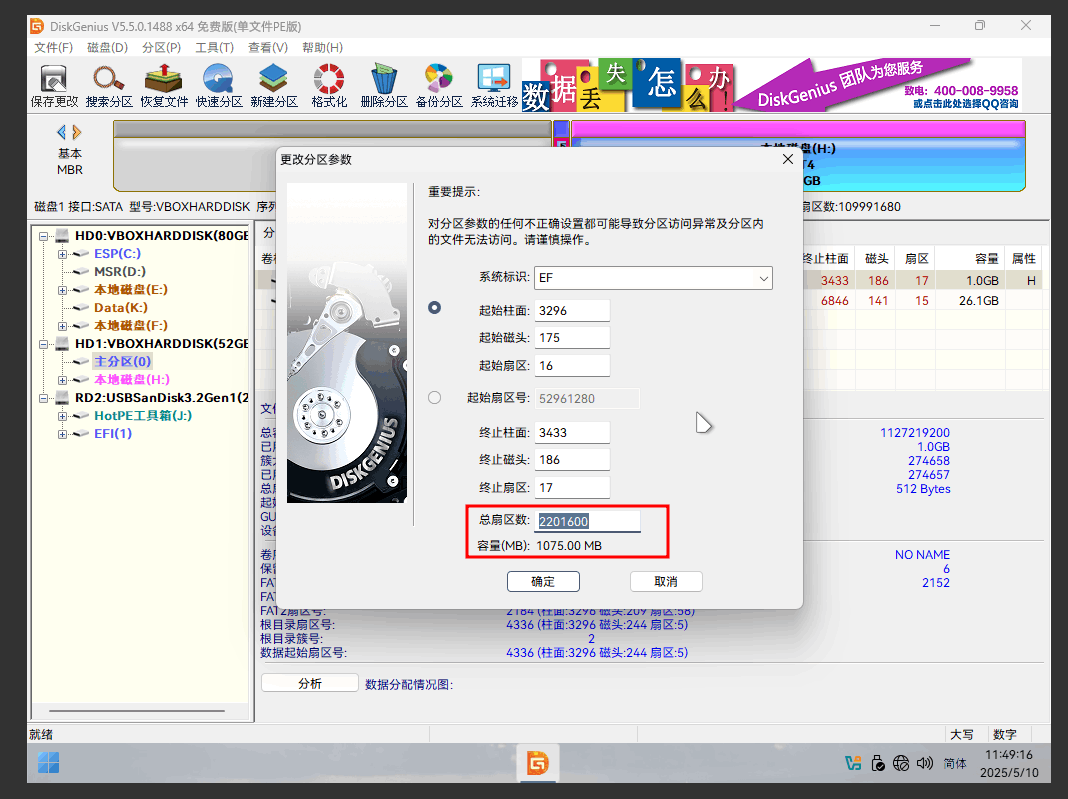Open the 磁盘(D) menu
Viewport: 1068px width, 799px height.
point(108,48)
